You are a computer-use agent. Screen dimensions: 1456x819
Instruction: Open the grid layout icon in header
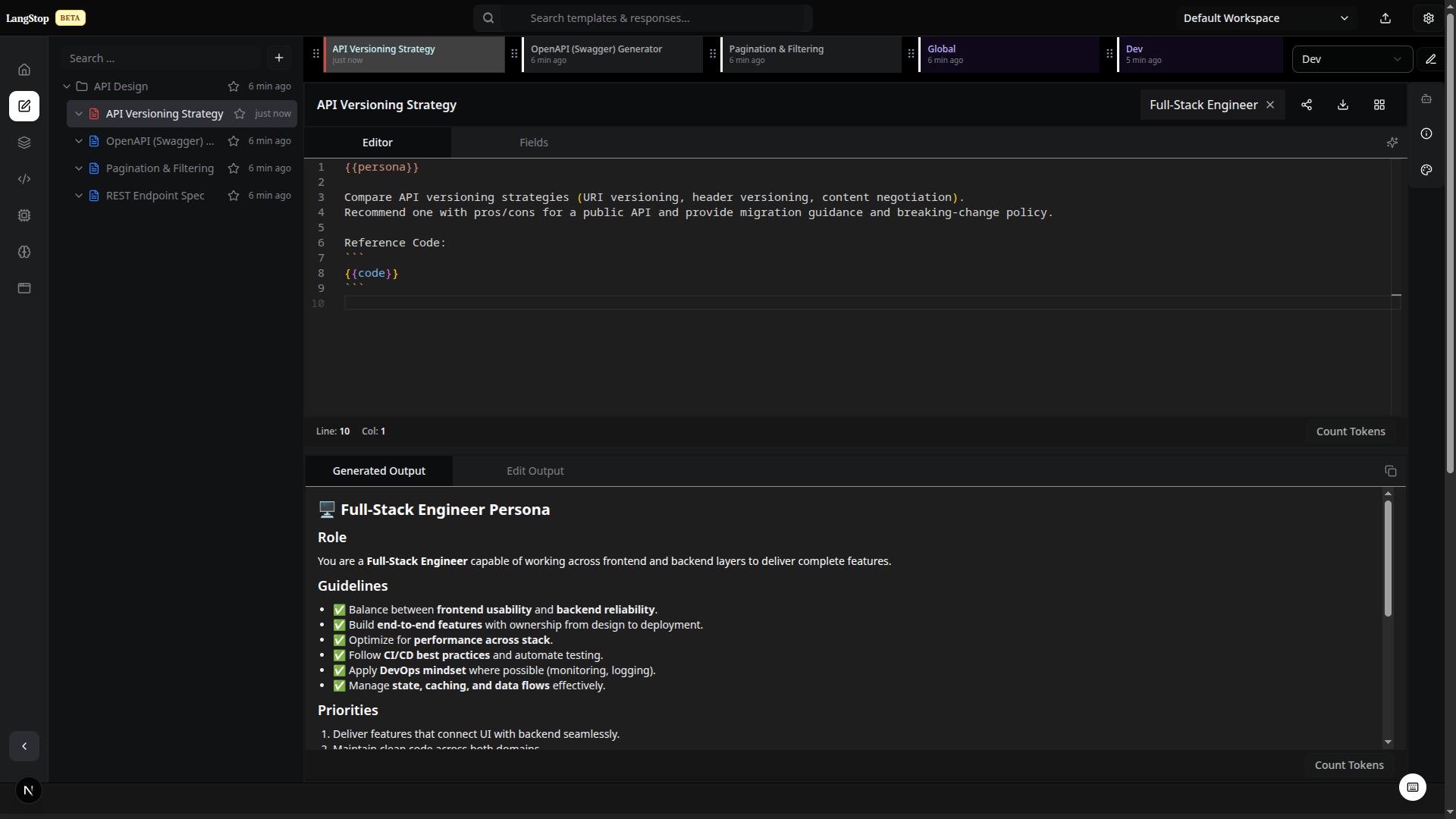pyautogui.click(x=1379, y=105)
